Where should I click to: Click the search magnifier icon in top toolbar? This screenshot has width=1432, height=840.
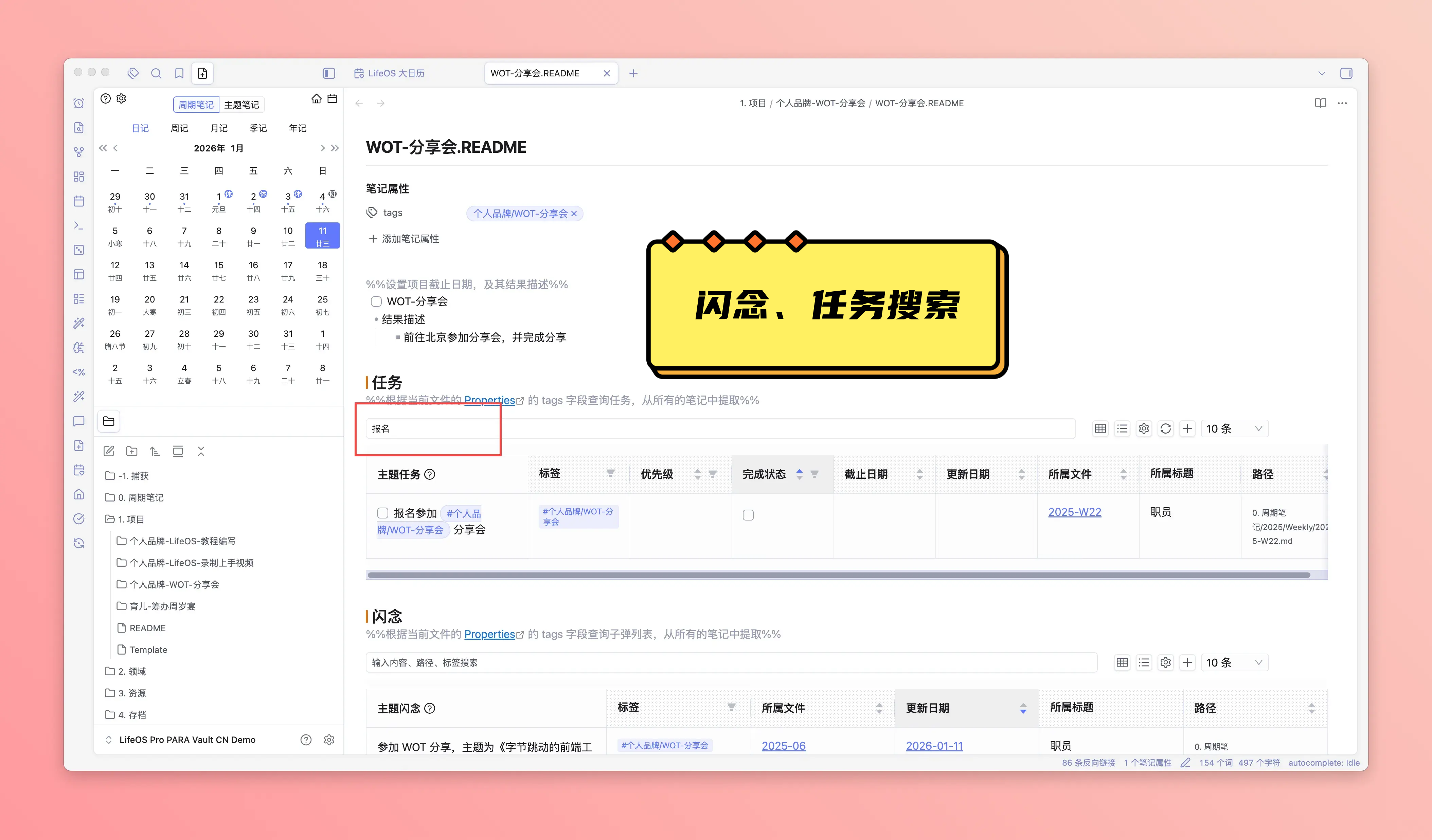click(156, 73)
